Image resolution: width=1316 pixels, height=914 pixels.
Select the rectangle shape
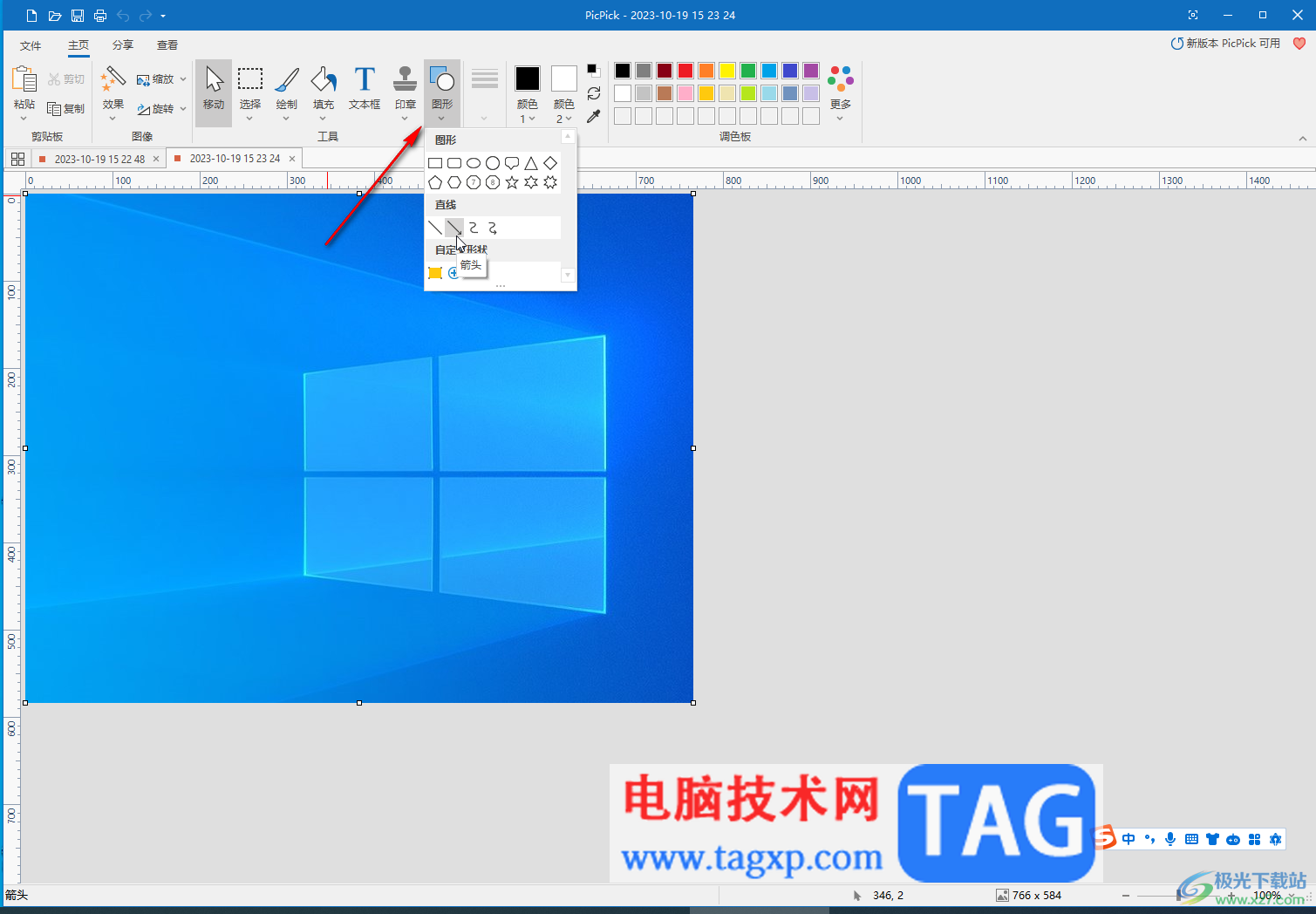click(435, 163)
